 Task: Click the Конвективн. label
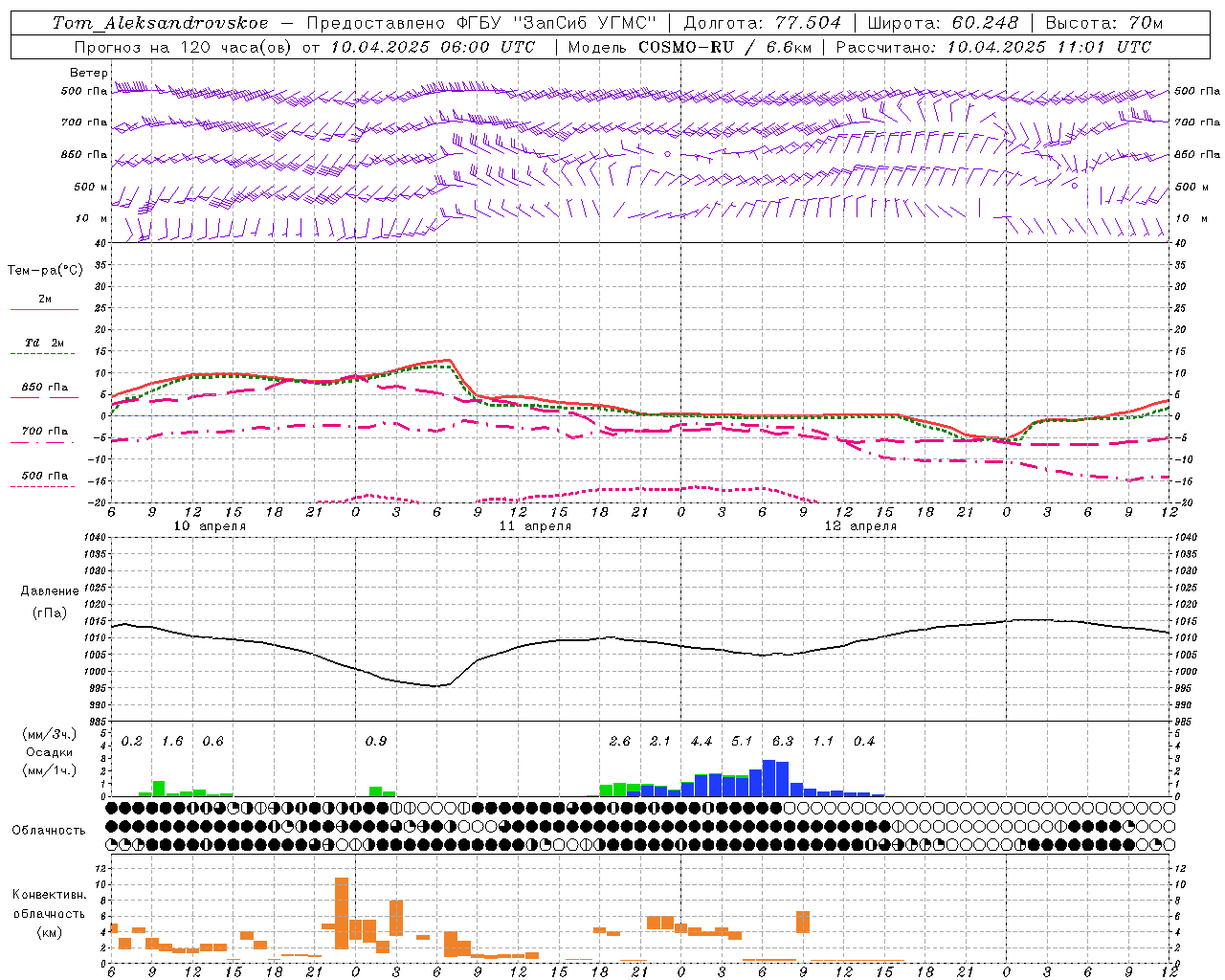[50, 895]
